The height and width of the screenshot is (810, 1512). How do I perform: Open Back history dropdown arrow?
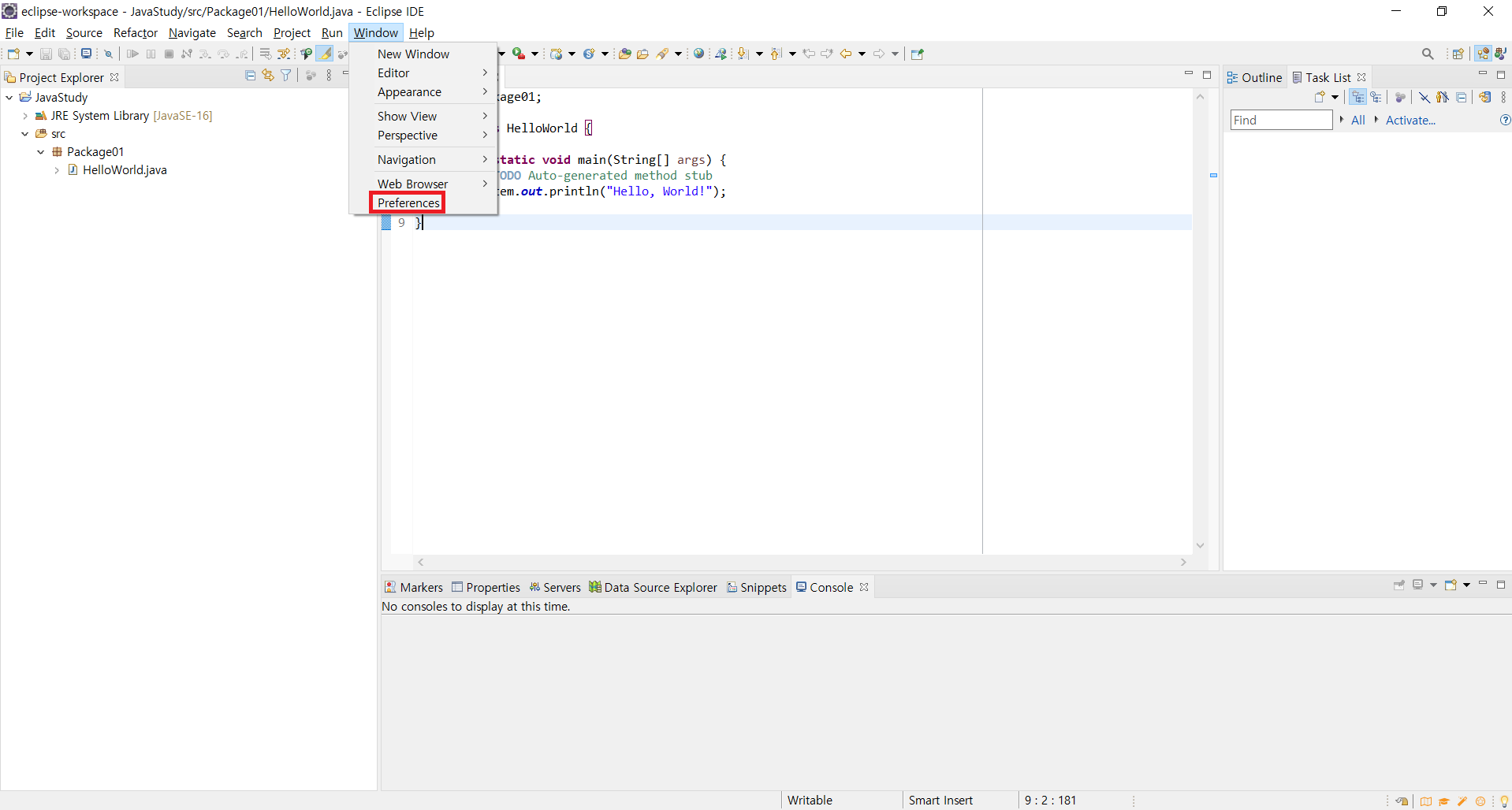point(862,54)
